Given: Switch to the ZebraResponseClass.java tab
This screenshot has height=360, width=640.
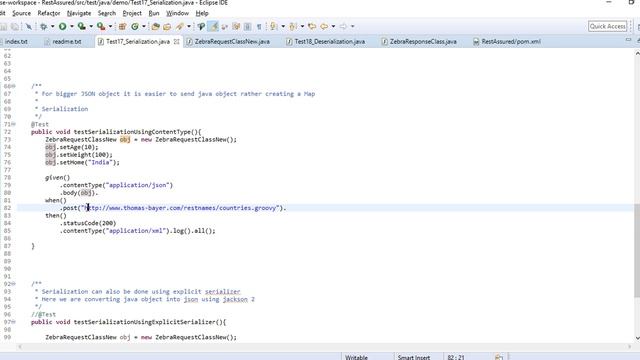Looking at the screenshot, I should pyautogui.click(x=419, y=42).
